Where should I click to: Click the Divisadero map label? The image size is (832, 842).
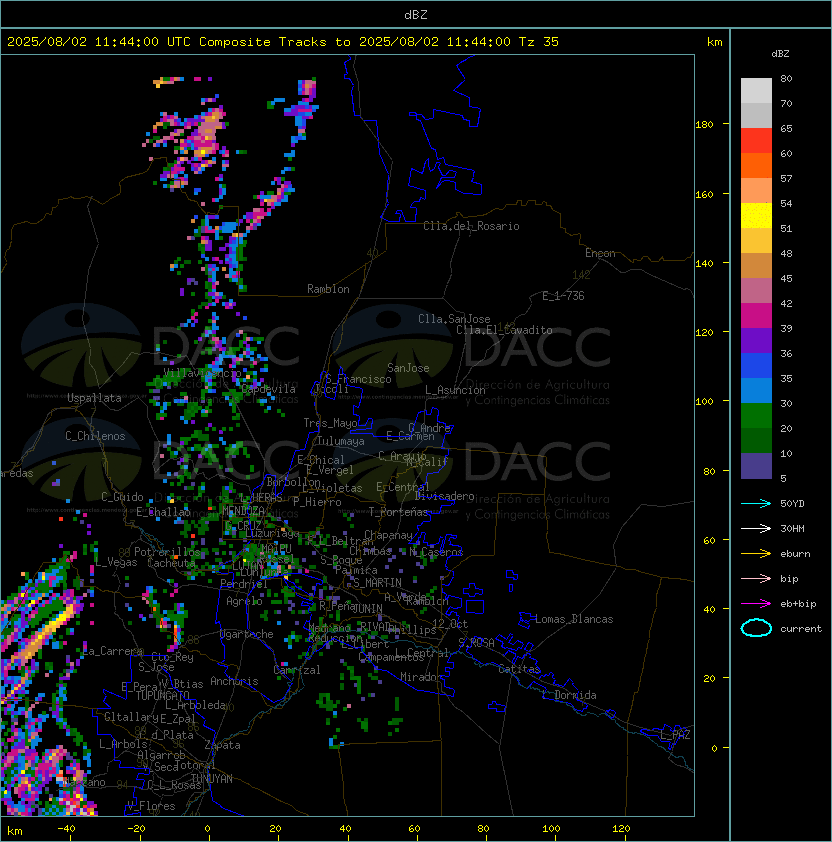click(x=444, y=496)
